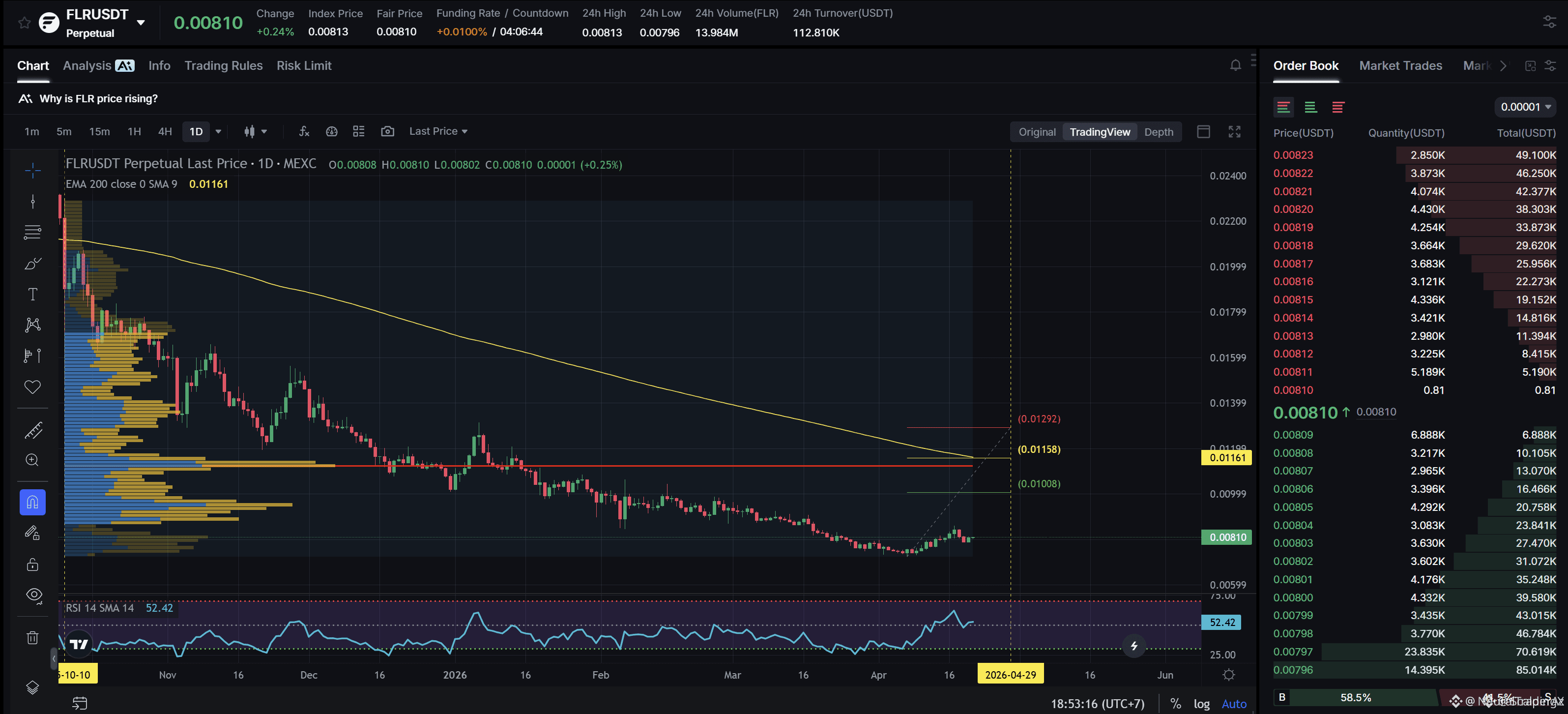Open the Trading Rules tab
Screen dimensions: 1568x714
pyautogui.click(x=223, y=65)
